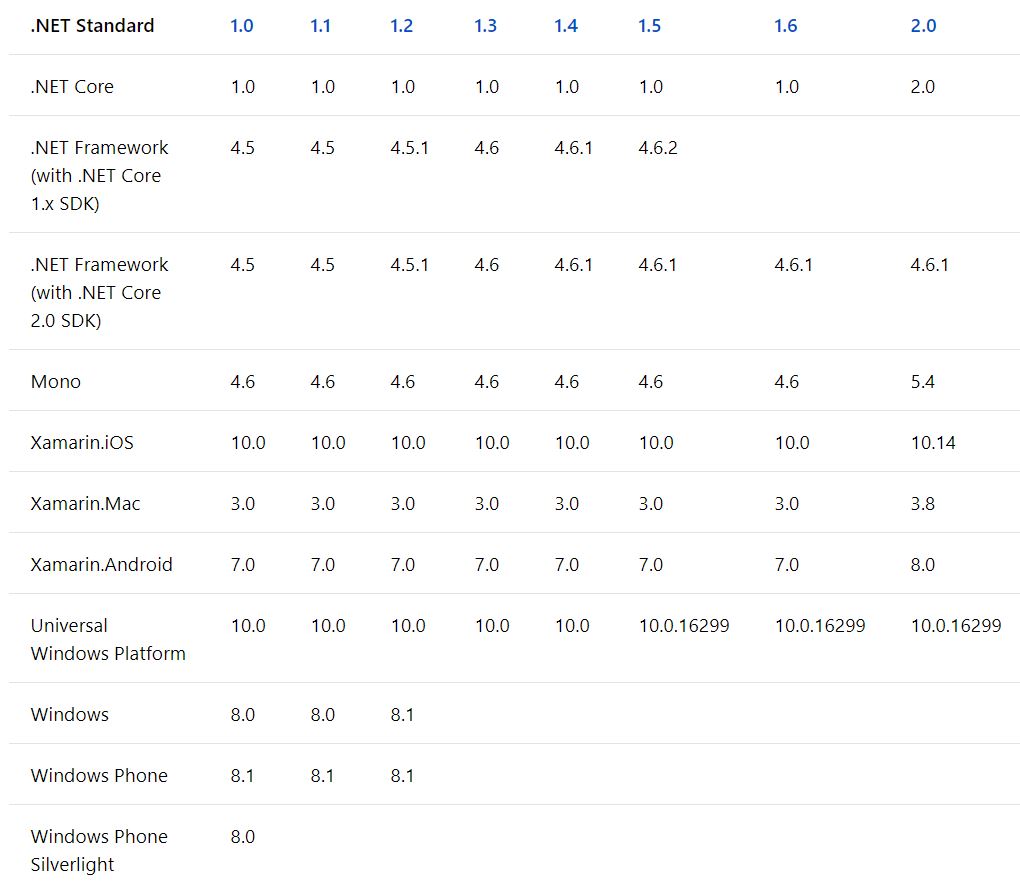Open the .NET Standard 2.0 link
This screenshot has height=887, width=1020.
923,25
